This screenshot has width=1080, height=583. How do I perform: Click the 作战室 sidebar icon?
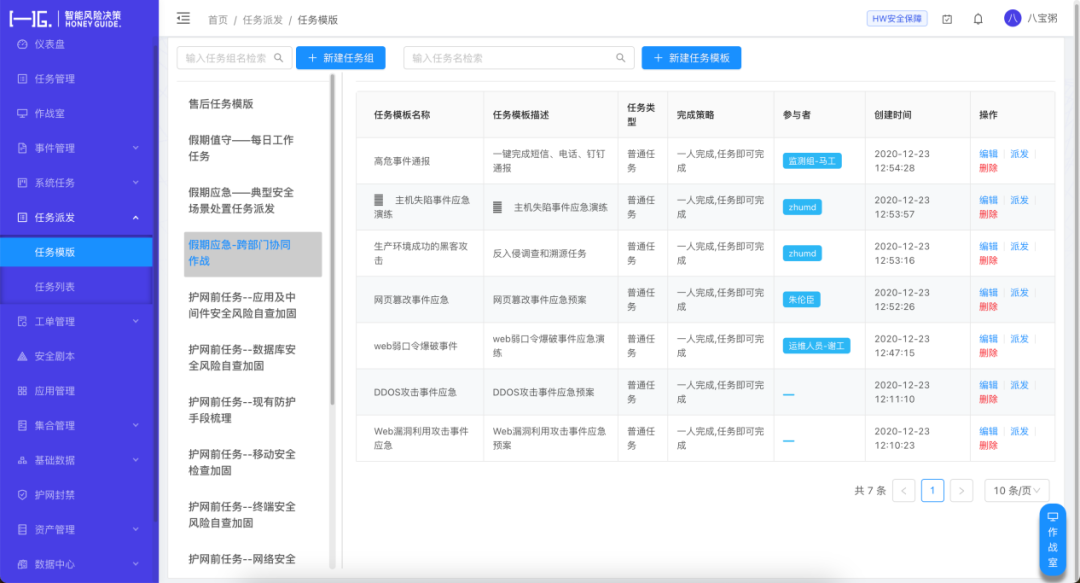pyautogui.click(x=22, y=113)
